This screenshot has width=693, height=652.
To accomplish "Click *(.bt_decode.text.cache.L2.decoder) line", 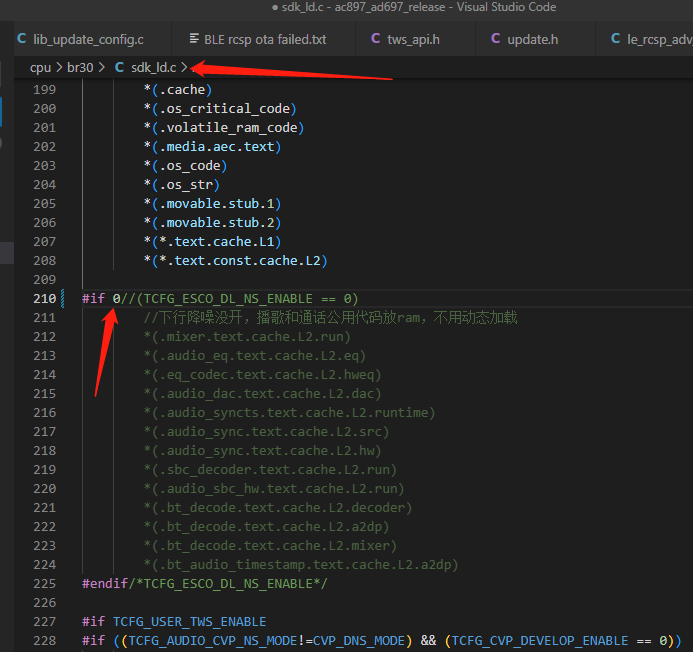I will [278, 508].
